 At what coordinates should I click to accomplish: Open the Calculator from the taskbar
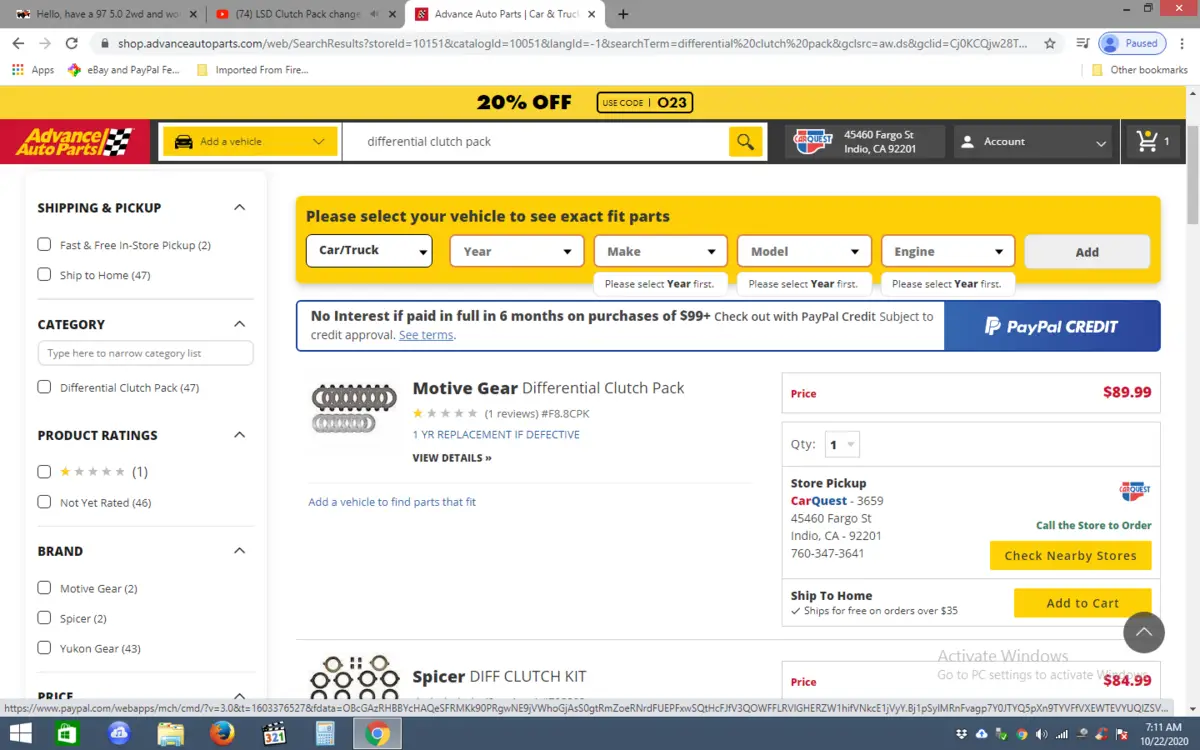[x=324, y=734]
